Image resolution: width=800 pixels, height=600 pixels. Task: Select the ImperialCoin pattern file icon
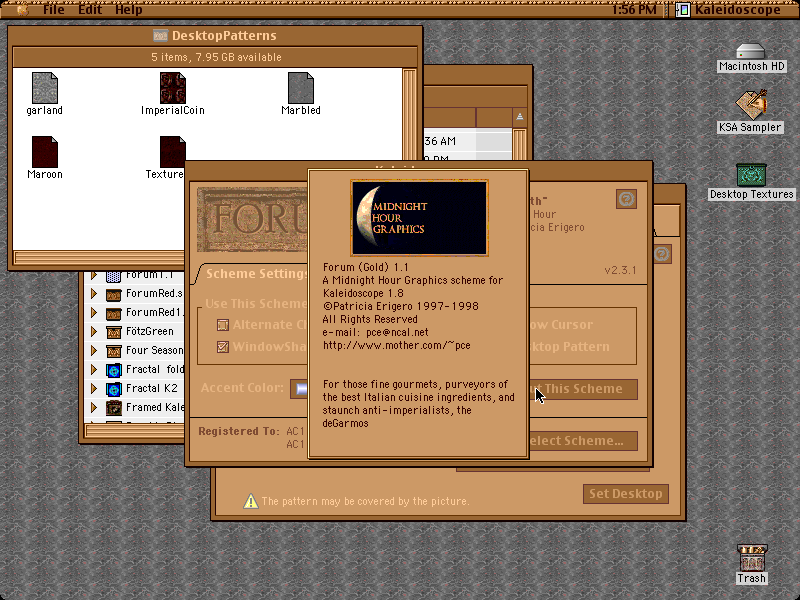(172, 88)
